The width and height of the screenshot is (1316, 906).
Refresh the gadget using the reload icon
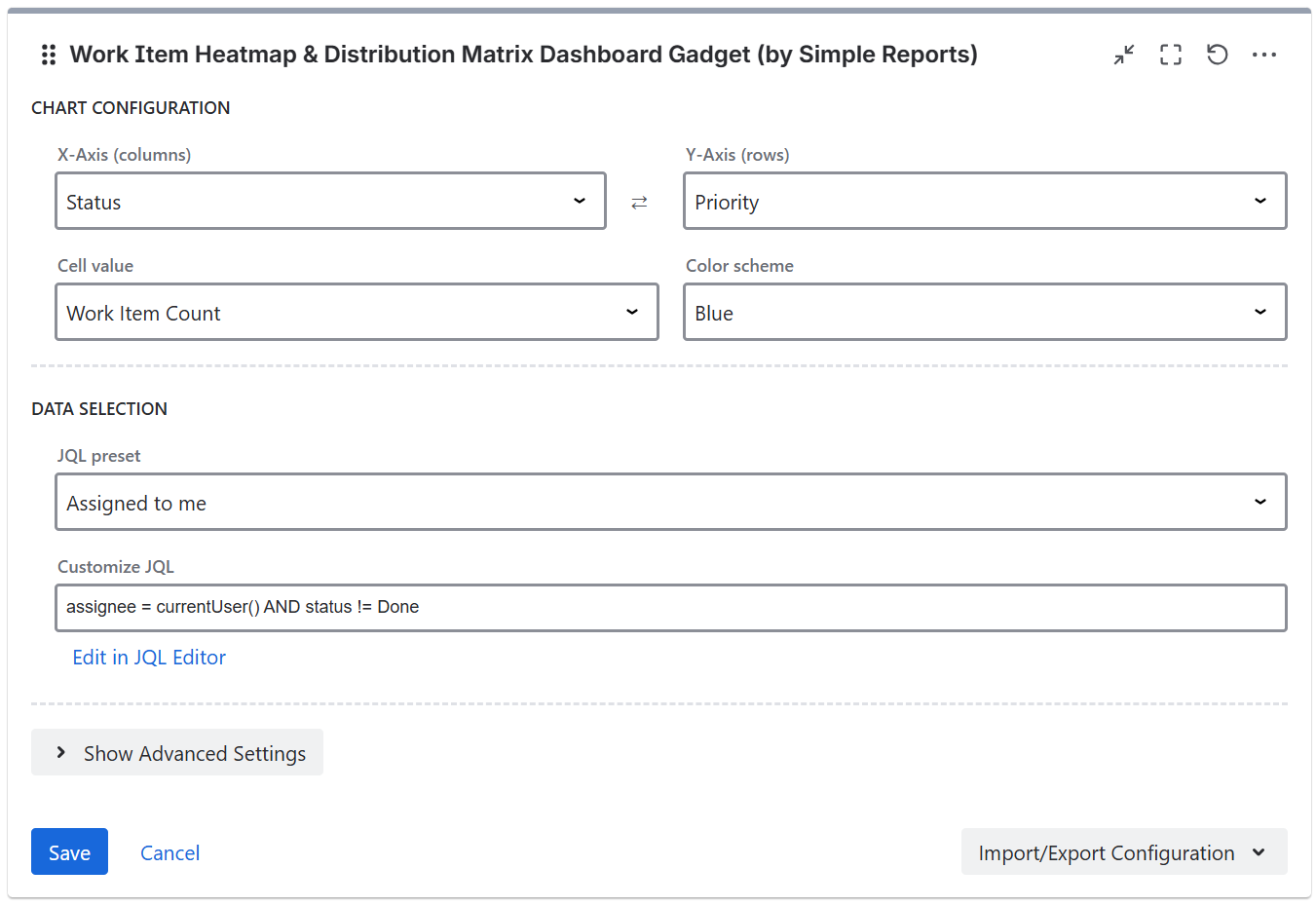click(x=1218, y=56)
